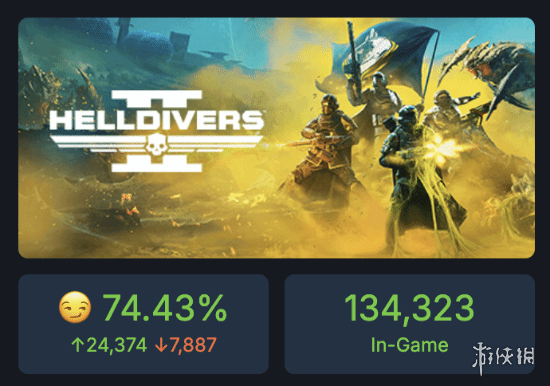Click the In-Game label
The width and height of the screenshot is (550, 386).
click(x=409, y=345)
